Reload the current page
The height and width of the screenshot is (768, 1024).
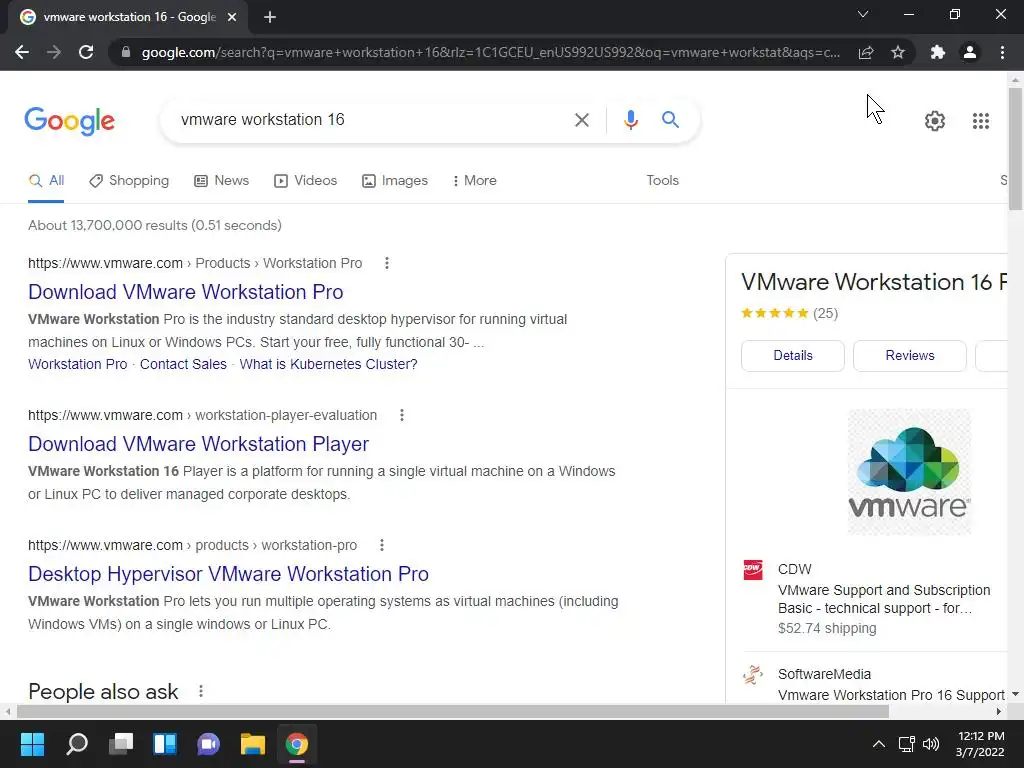(x=86, y=52)
